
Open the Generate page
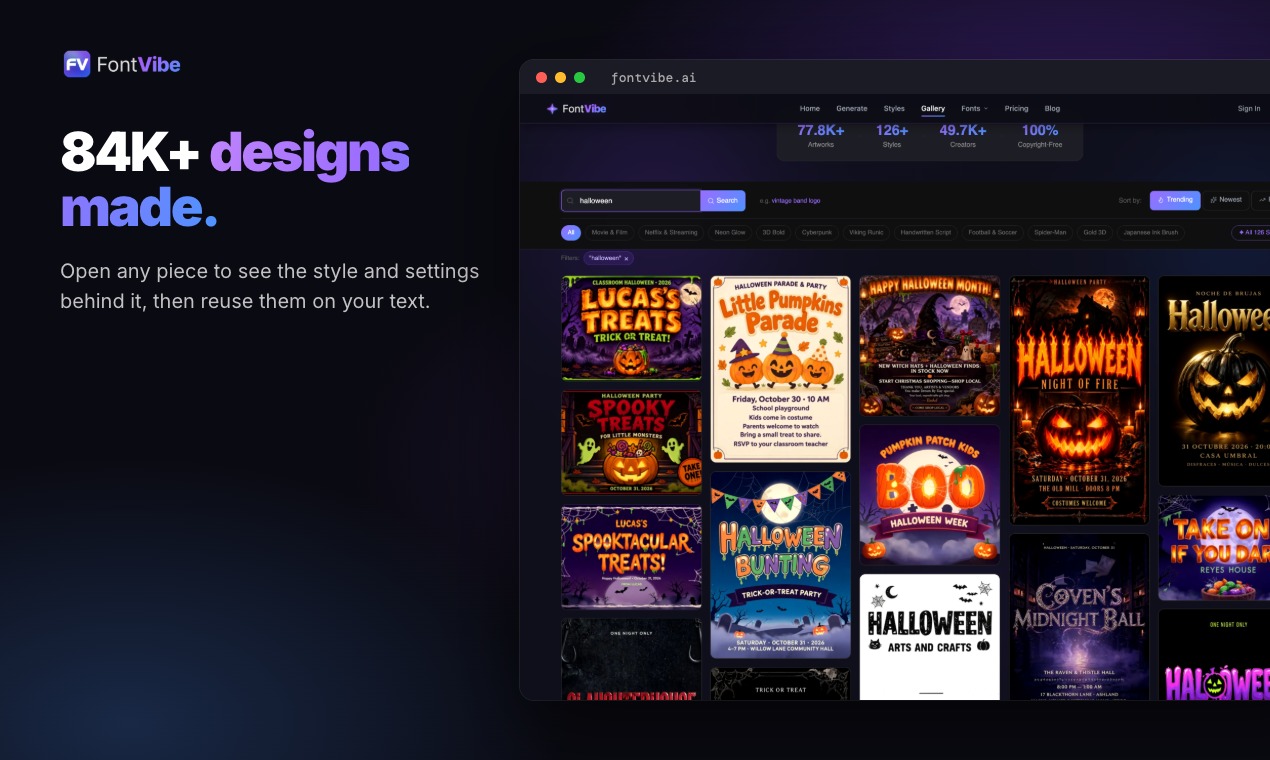click(x=852, y=109)
